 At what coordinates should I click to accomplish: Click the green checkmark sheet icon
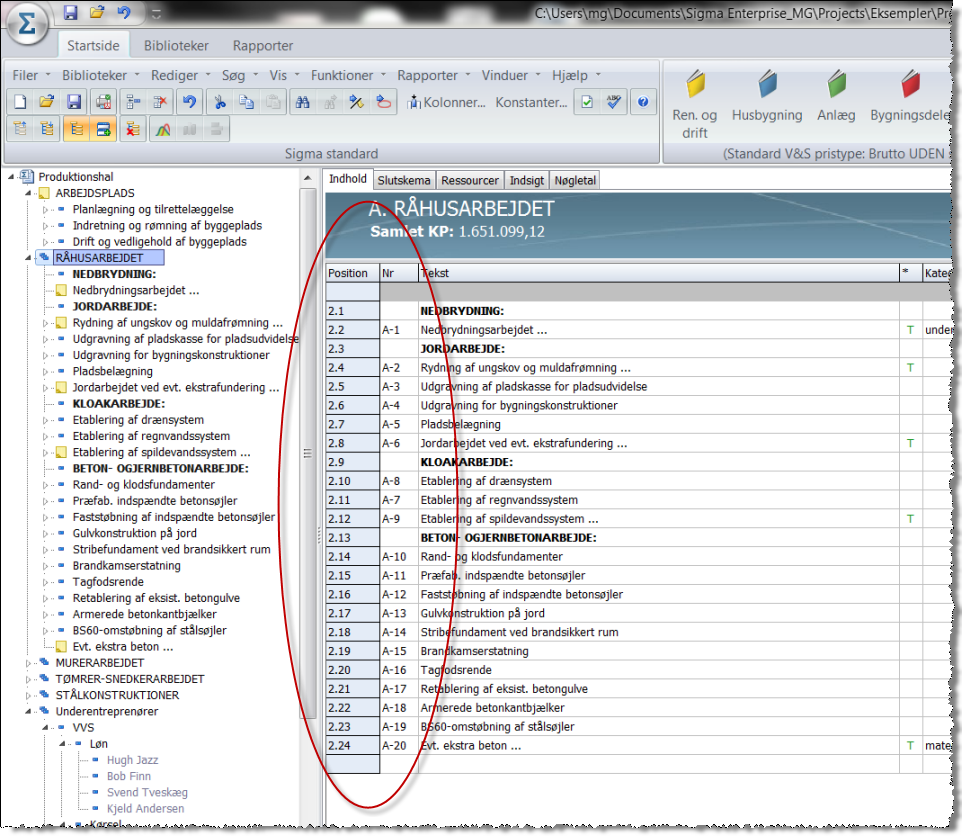tap(587, 102)
